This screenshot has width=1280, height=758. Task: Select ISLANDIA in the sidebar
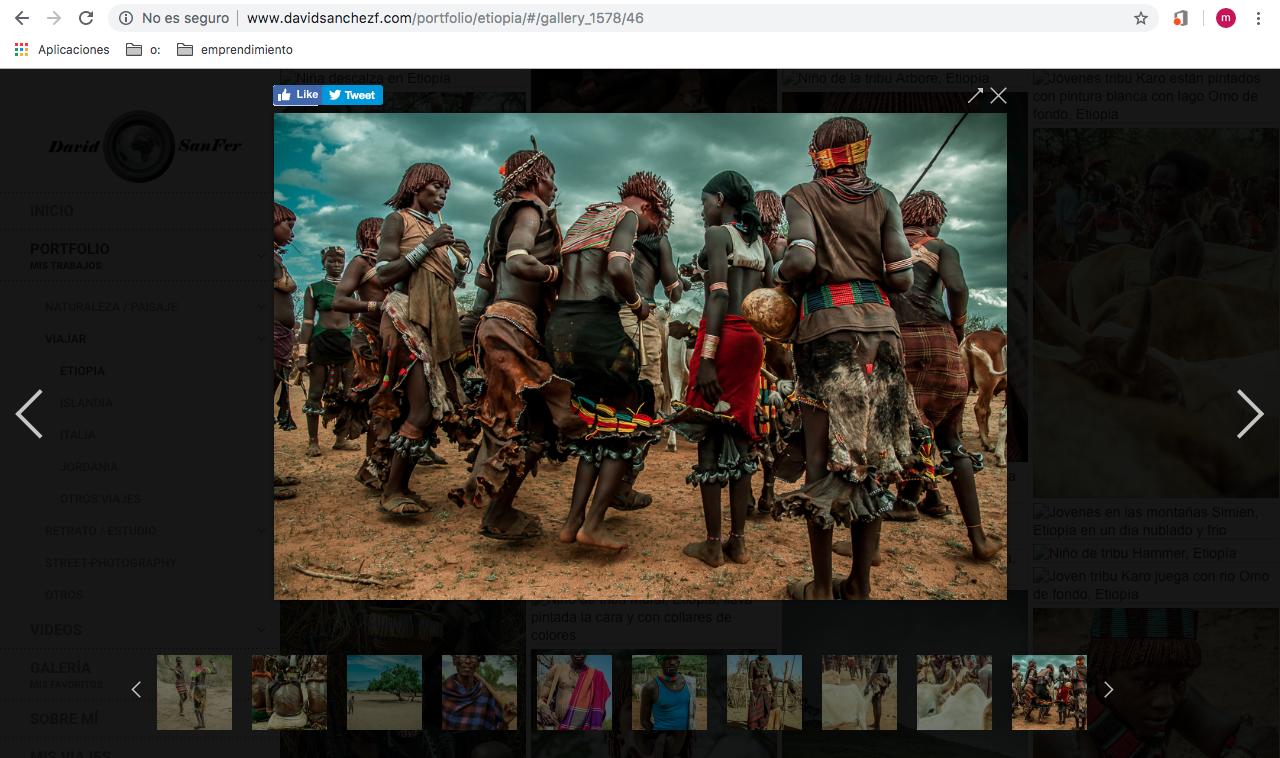click(x=86, y=403)
